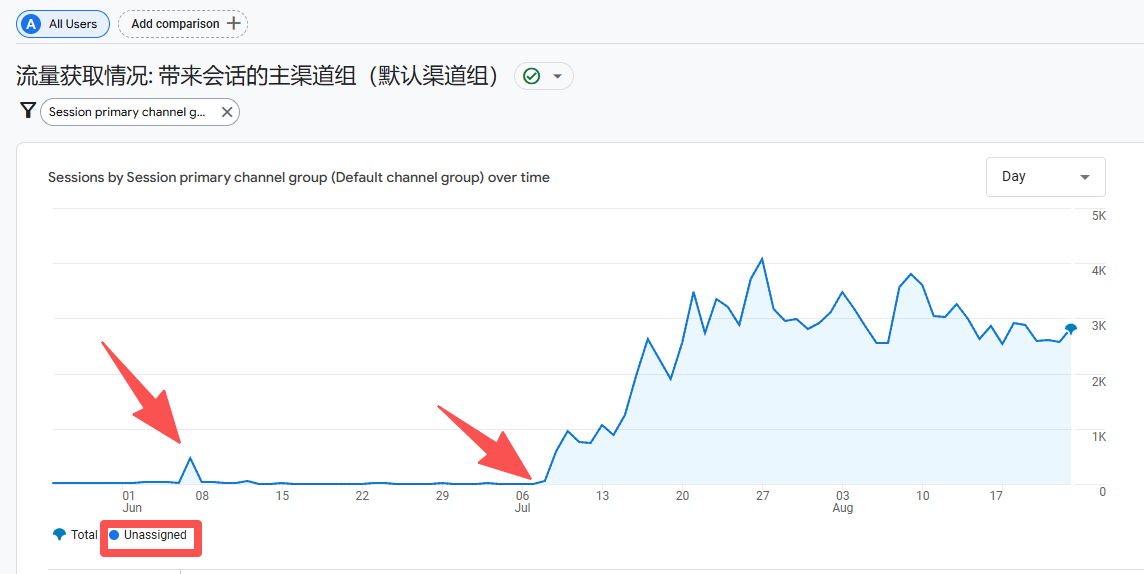The height and width of the screenshot is (574, 1144).
Task: Select the All Users segment chip
Action: (x=63, y=23)
